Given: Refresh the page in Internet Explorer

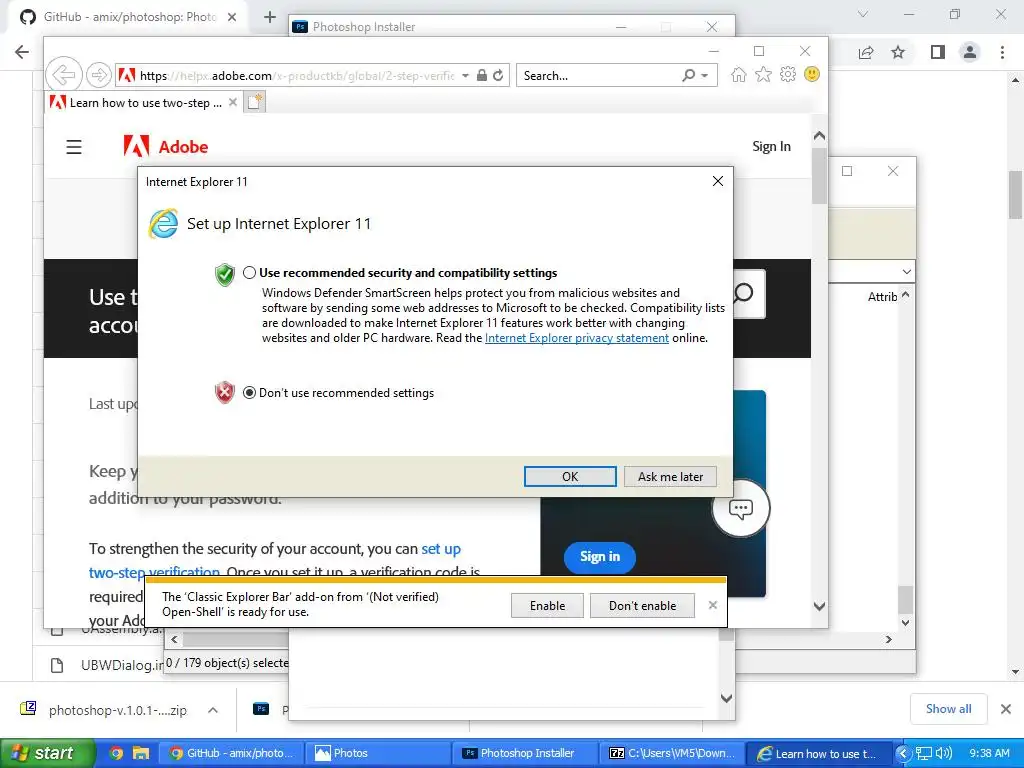Looking at the screenshot, I should coord(498,75).
